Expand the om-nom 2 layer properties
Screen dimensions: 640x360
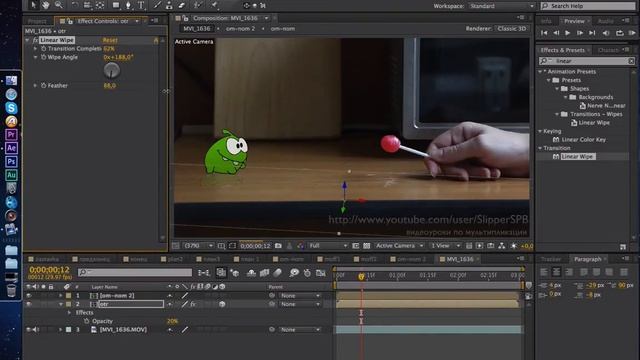61,296
